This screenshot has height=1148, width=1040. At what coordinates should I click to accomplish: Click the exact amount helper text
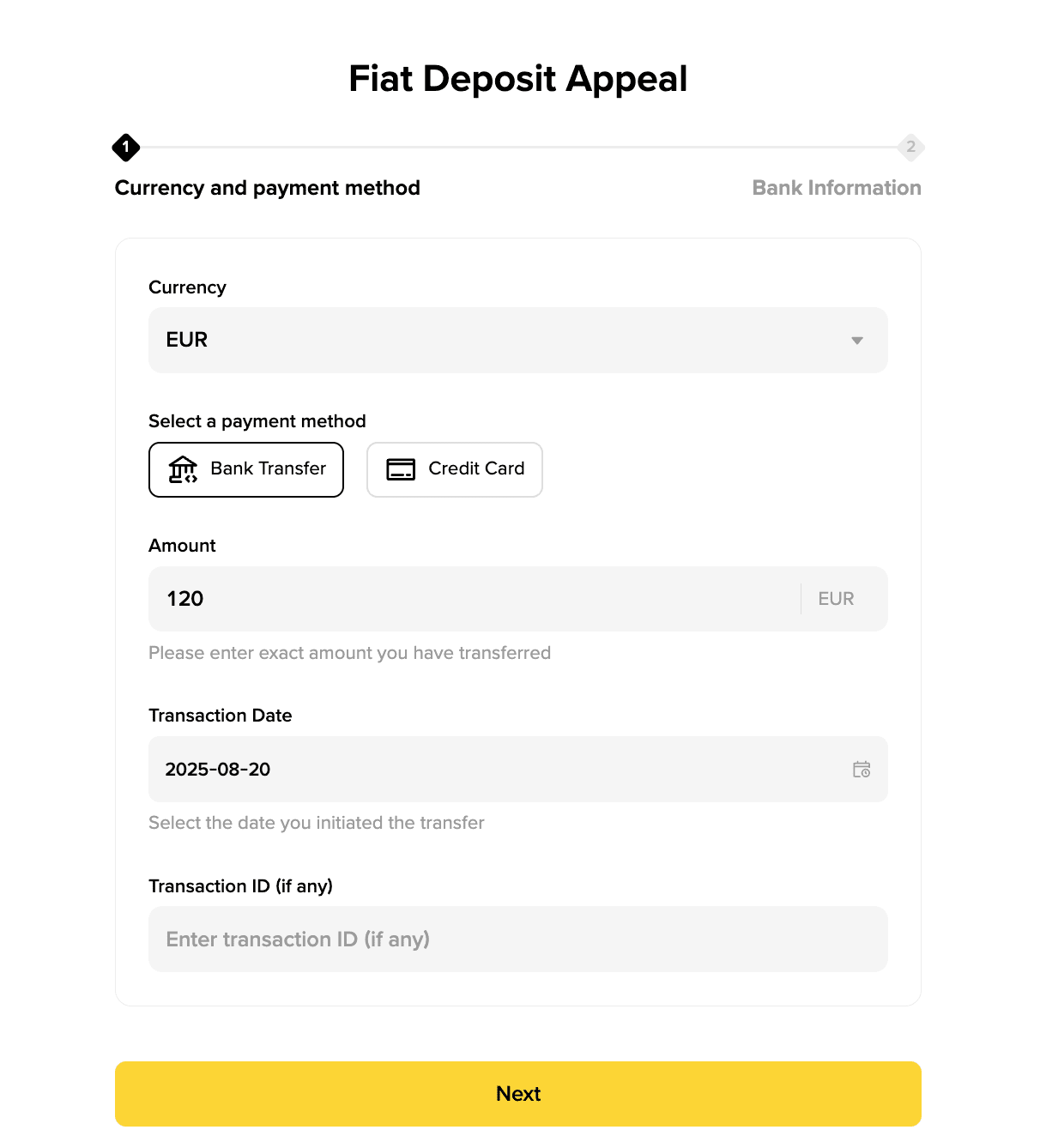coord(349,653)
